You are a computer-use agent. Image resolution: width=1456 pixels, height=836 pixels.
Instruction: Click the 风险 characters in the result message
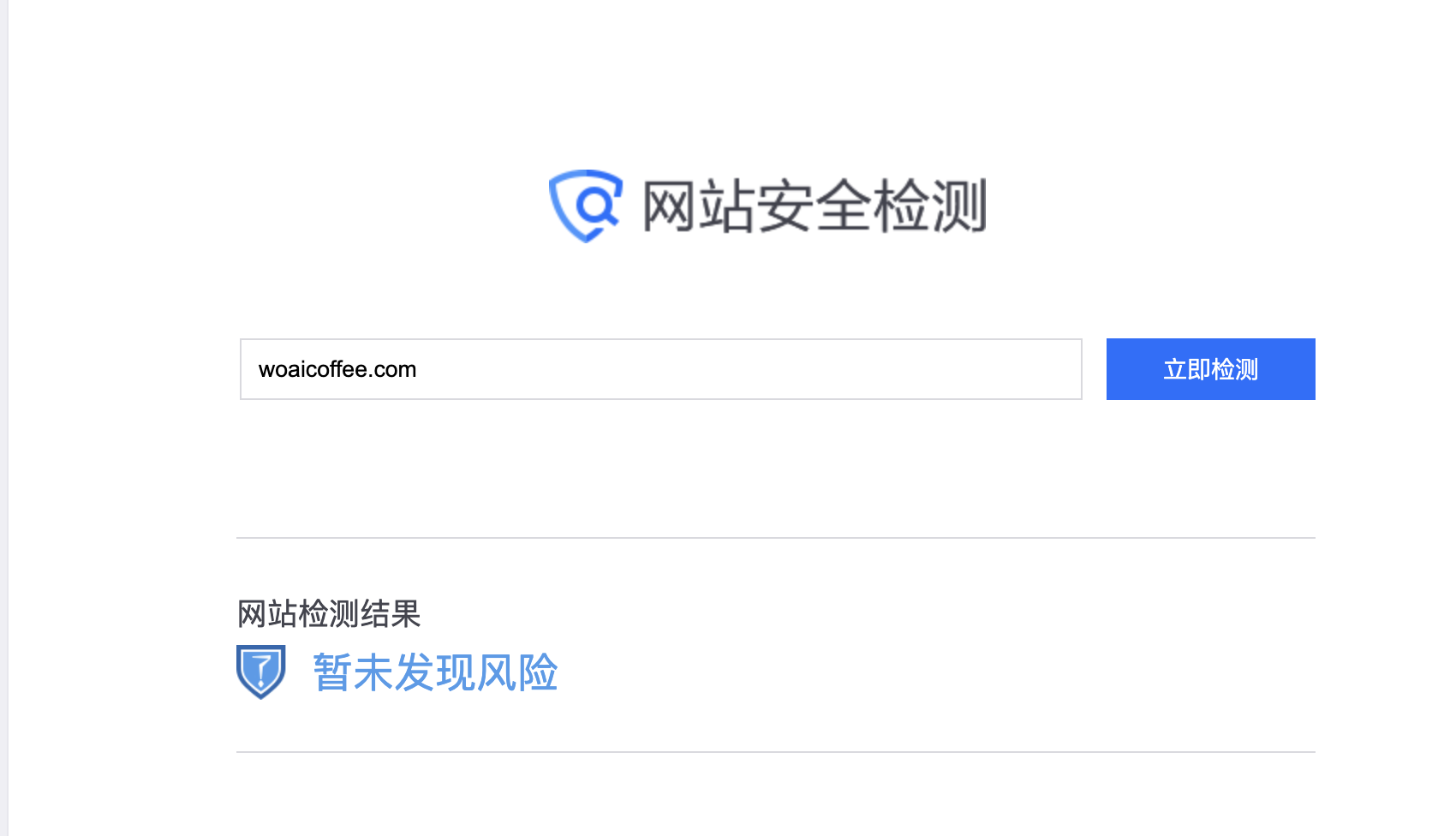pyautogui.click(x=517, y=672)
